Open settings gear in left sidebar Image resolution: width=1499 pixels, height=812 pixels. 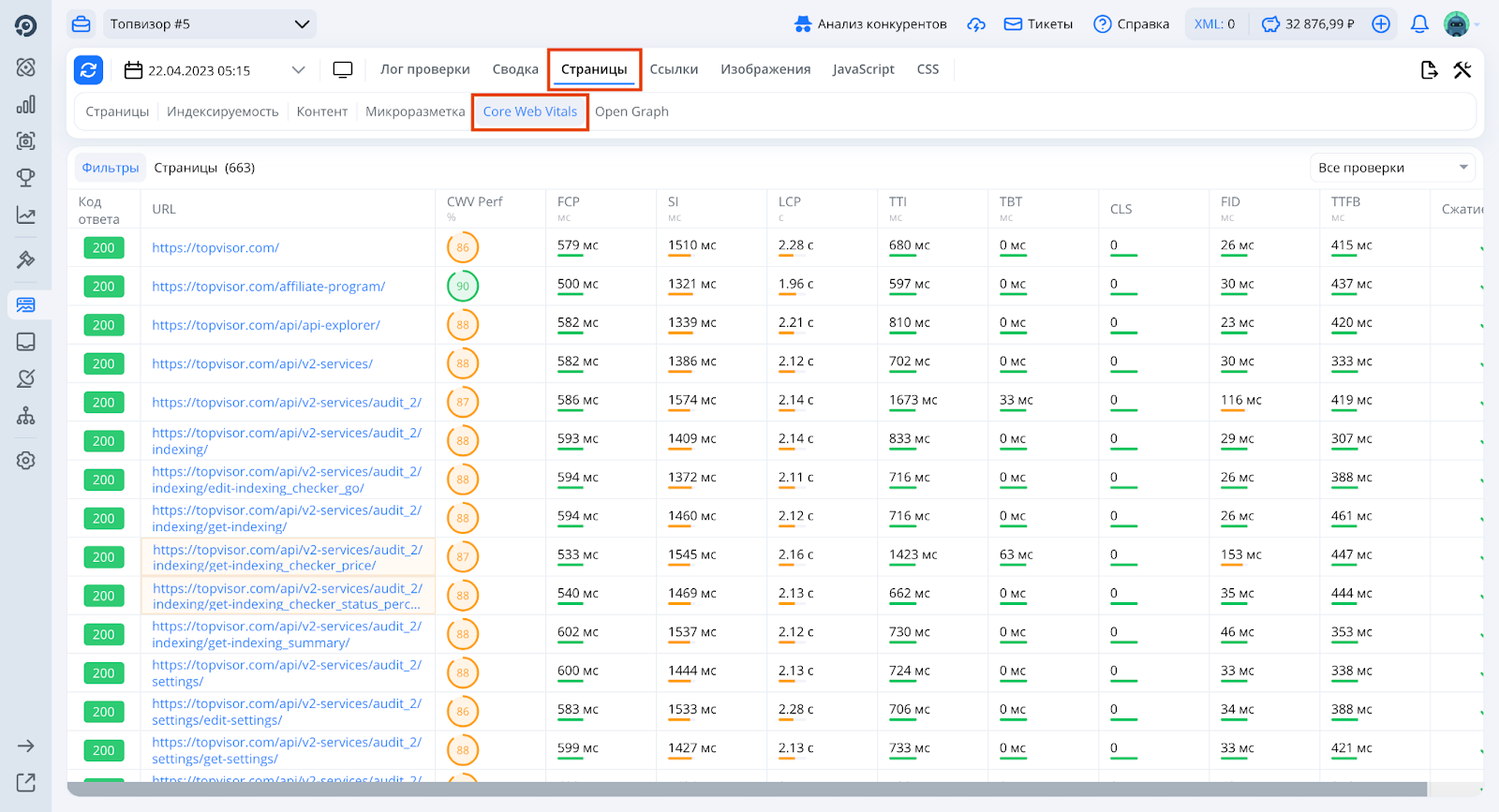26,461
